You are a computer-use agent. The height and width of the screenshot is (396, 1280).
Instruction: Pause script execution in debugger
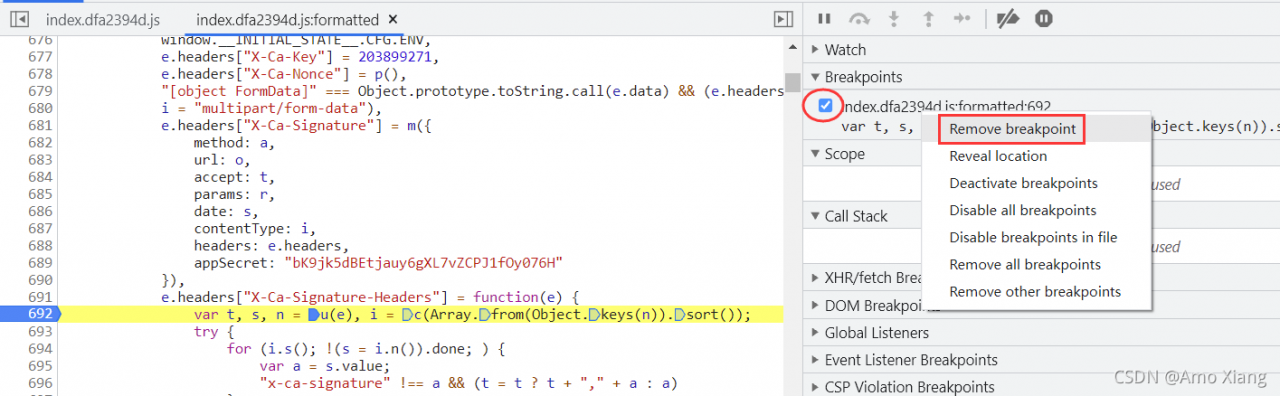(825, 18)
